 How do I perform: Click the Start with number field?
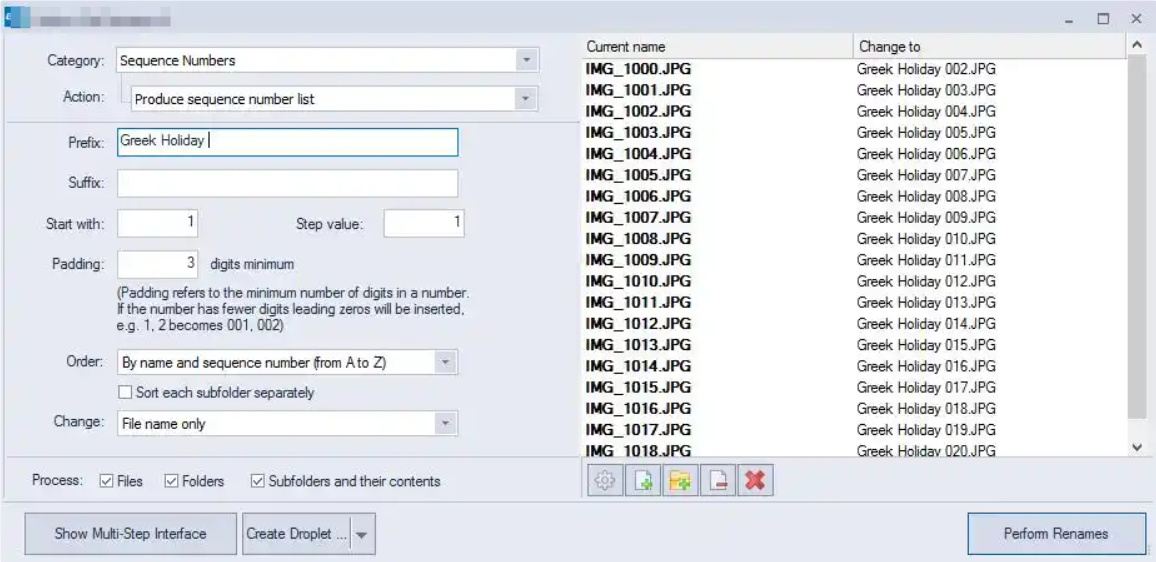pyautogui.click(x=158, y=223)
